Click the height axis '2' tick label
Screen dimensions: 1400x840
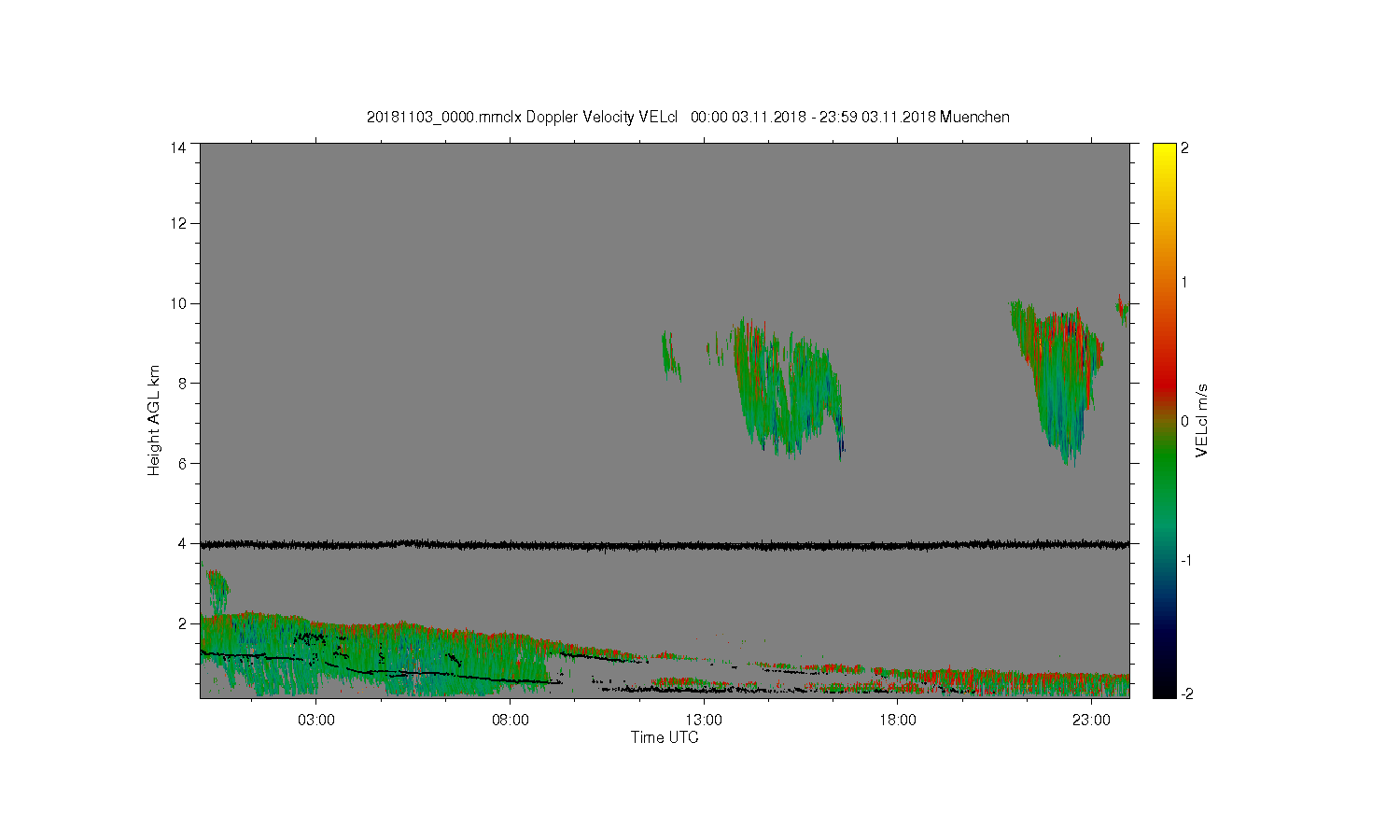pyautogui.click(x=183, y=623)
